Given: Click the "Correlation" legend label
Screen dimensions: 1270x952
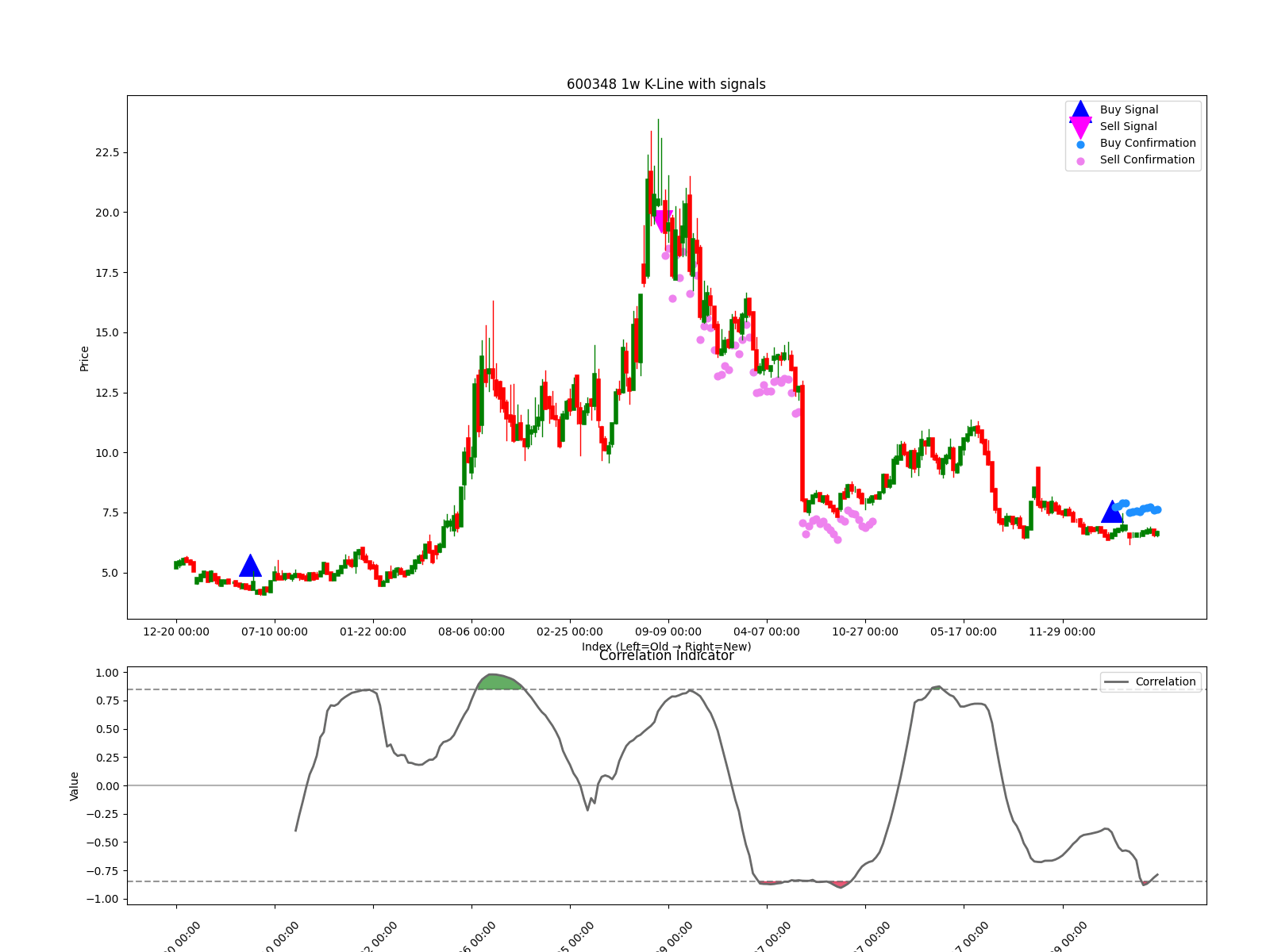Looking at the screenshot, I should coord(1165,682).
